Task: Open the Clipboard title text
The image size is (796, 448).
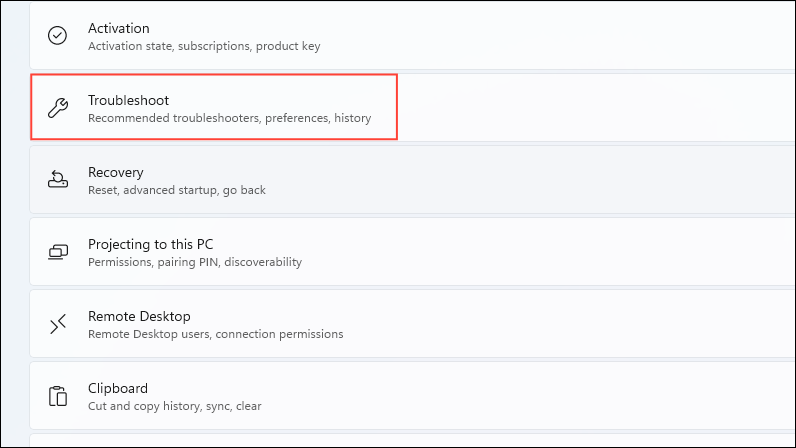Action: point(118,388)
